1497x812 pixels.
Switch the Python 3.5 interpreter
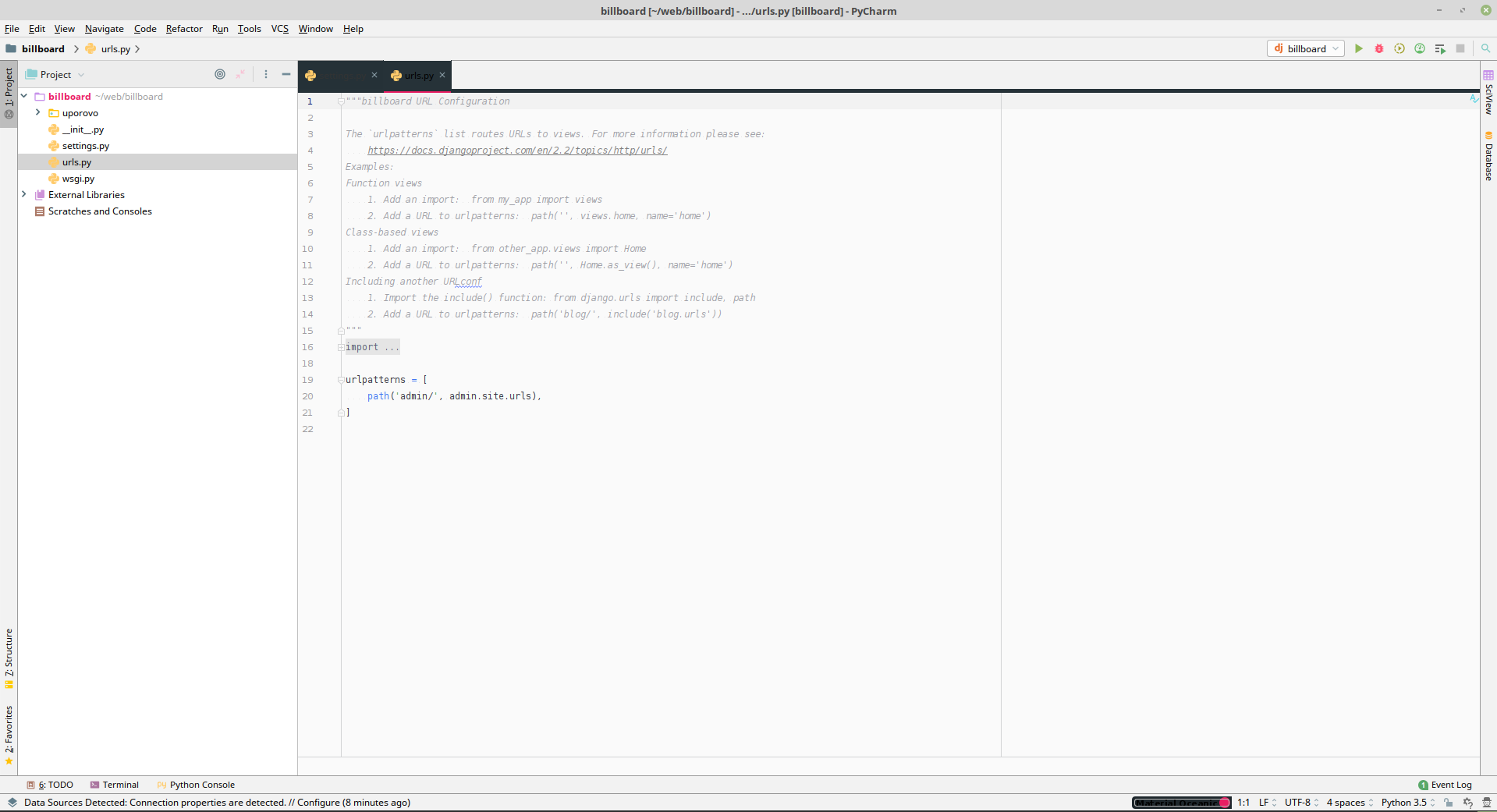(1408, 803)
